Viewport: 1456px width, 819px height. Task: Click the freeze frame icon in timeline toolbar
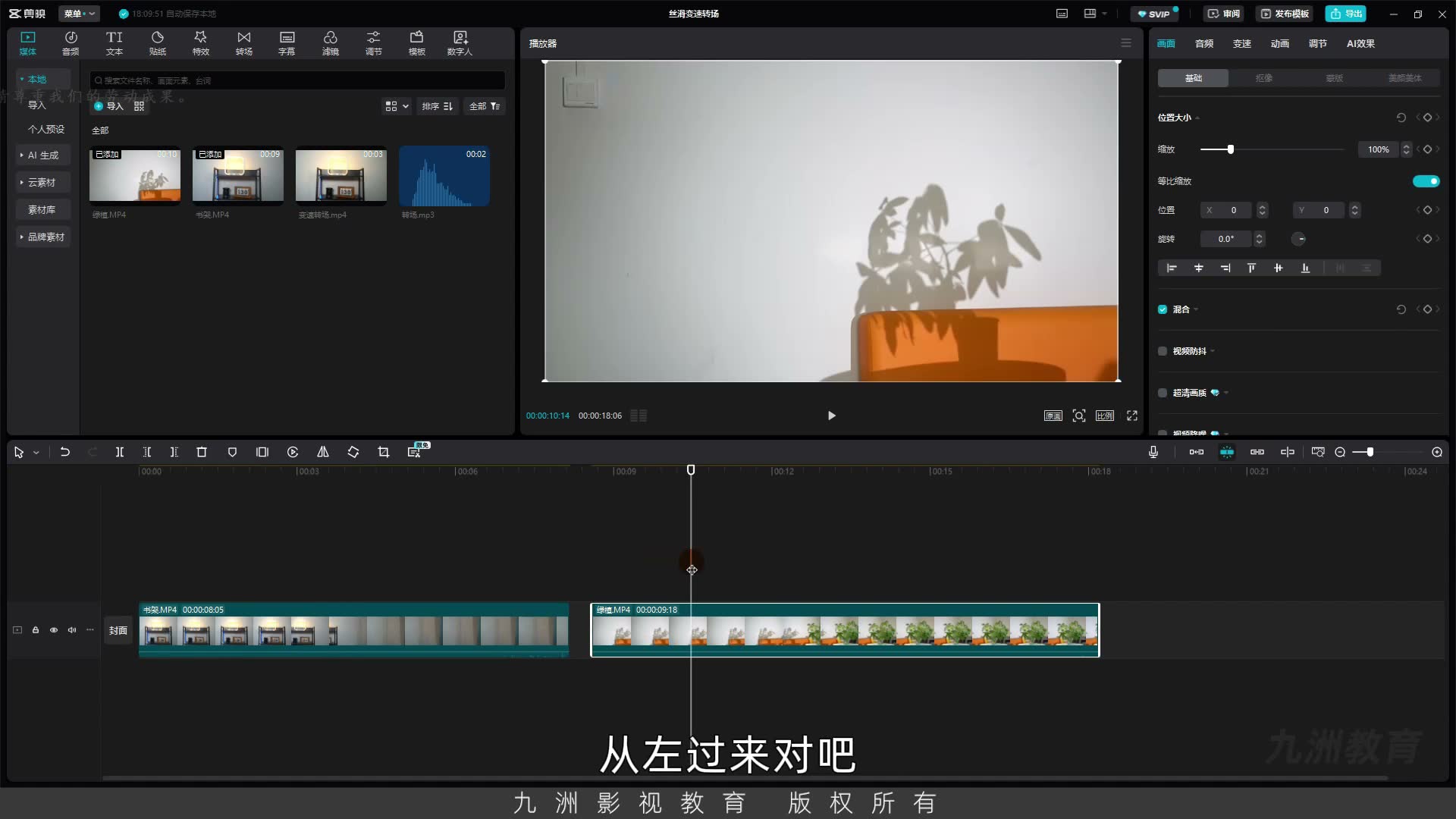coord(262,452)
